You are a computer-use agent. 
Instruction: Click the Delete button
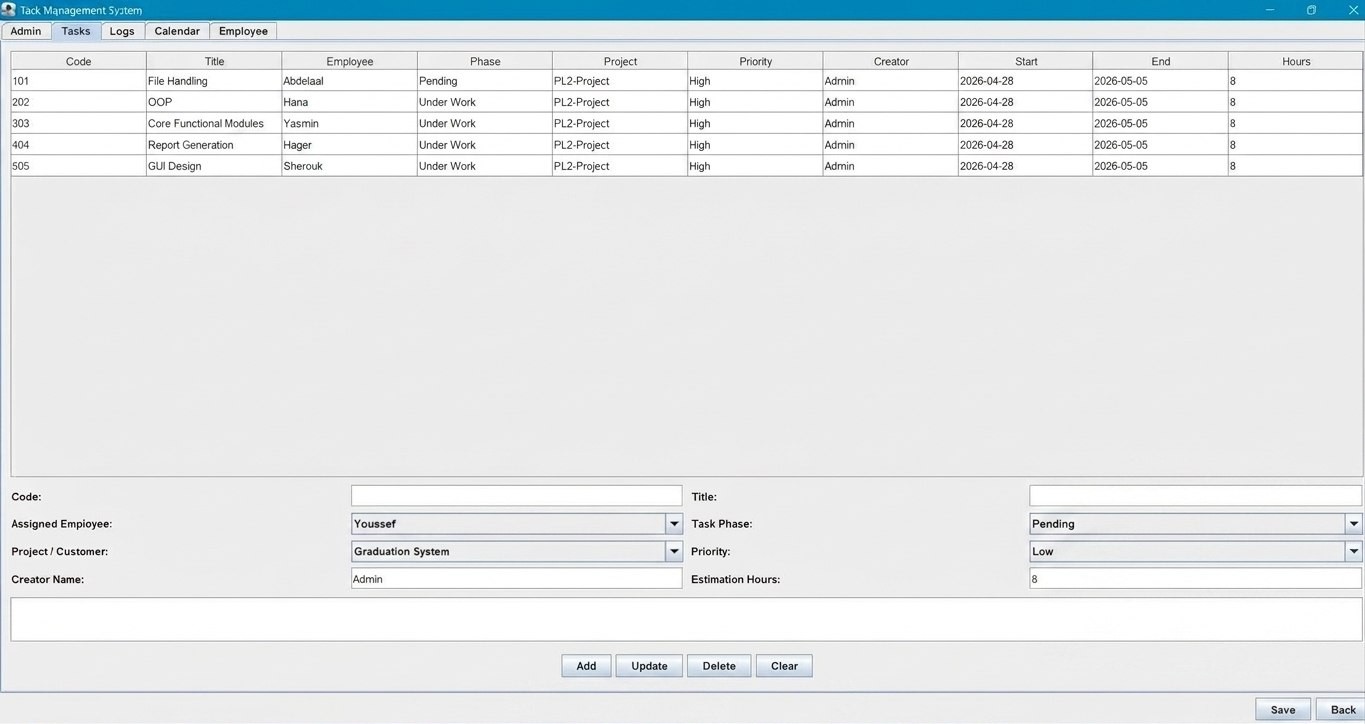[719, 666]
